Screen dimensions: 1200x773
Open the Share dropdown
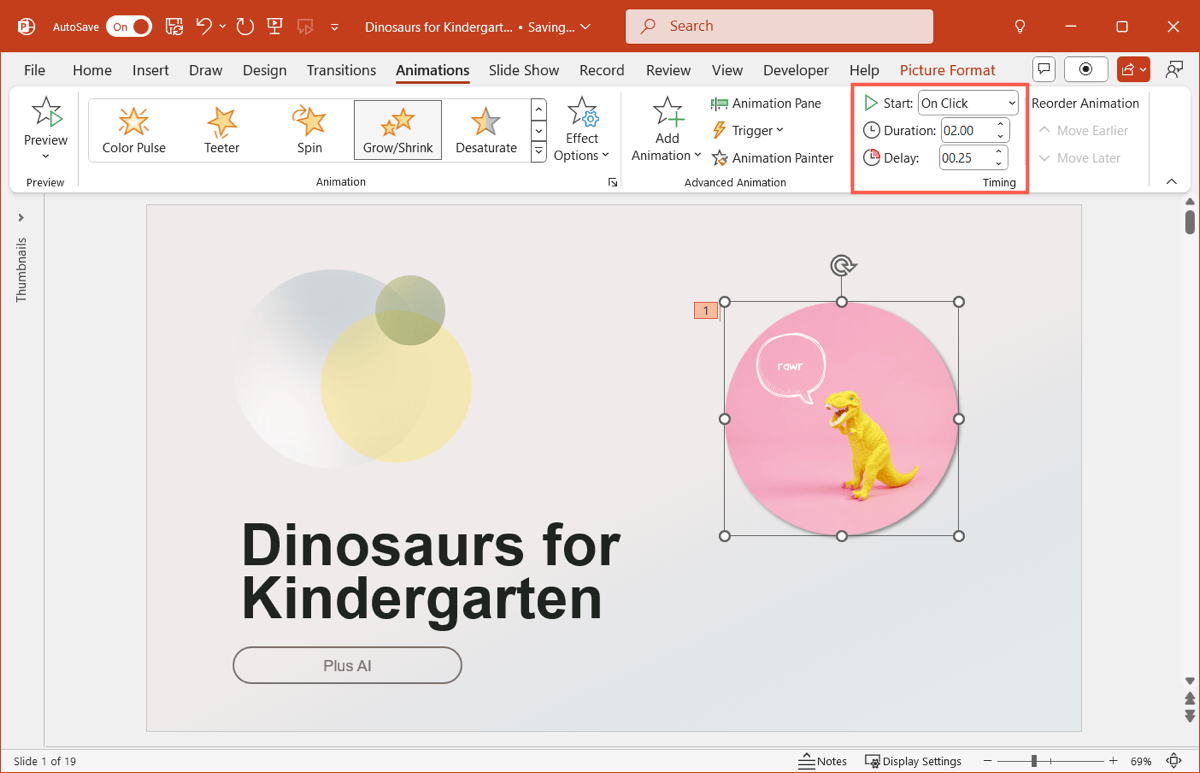pyautogui.click(x=1134, y=69)
